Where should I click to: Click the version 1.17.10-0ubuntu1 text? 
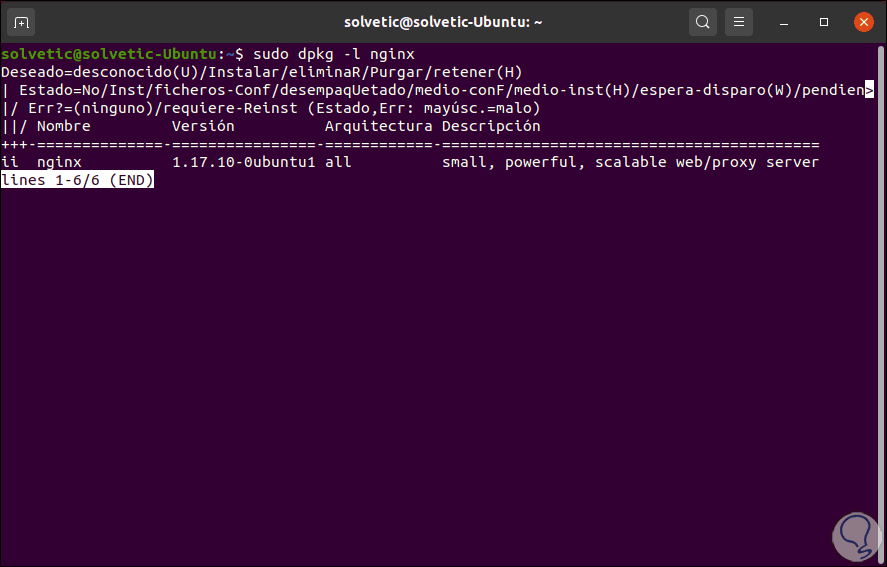point(244,162)
